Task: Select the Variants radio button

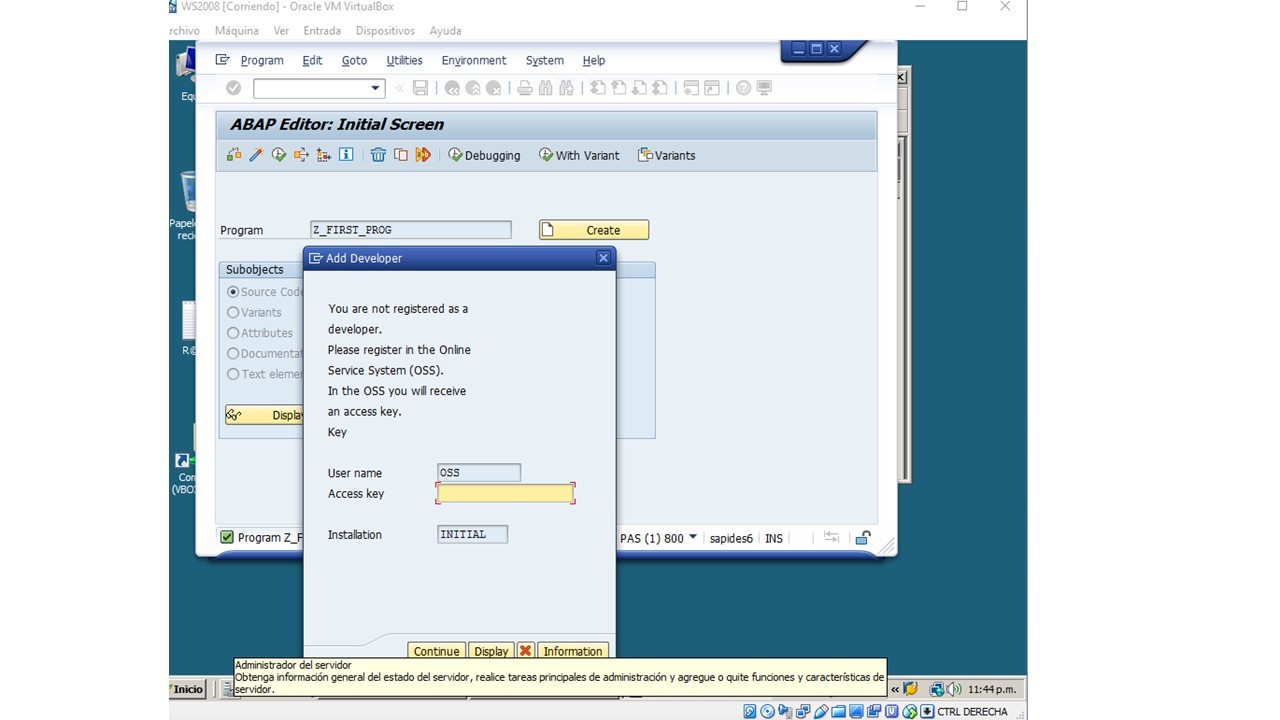Action: (233, 312)
